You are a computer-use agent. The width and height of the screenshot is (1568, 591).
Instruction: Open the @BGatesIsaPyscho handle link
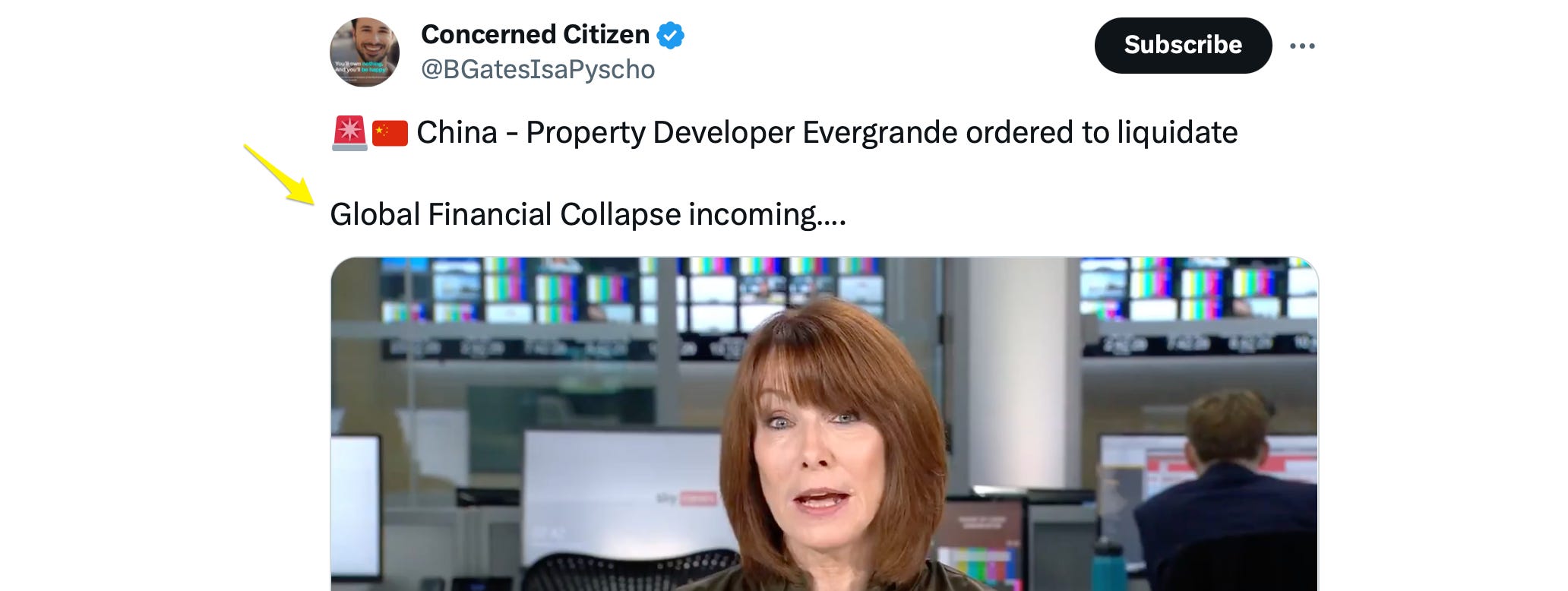(538, 69)
